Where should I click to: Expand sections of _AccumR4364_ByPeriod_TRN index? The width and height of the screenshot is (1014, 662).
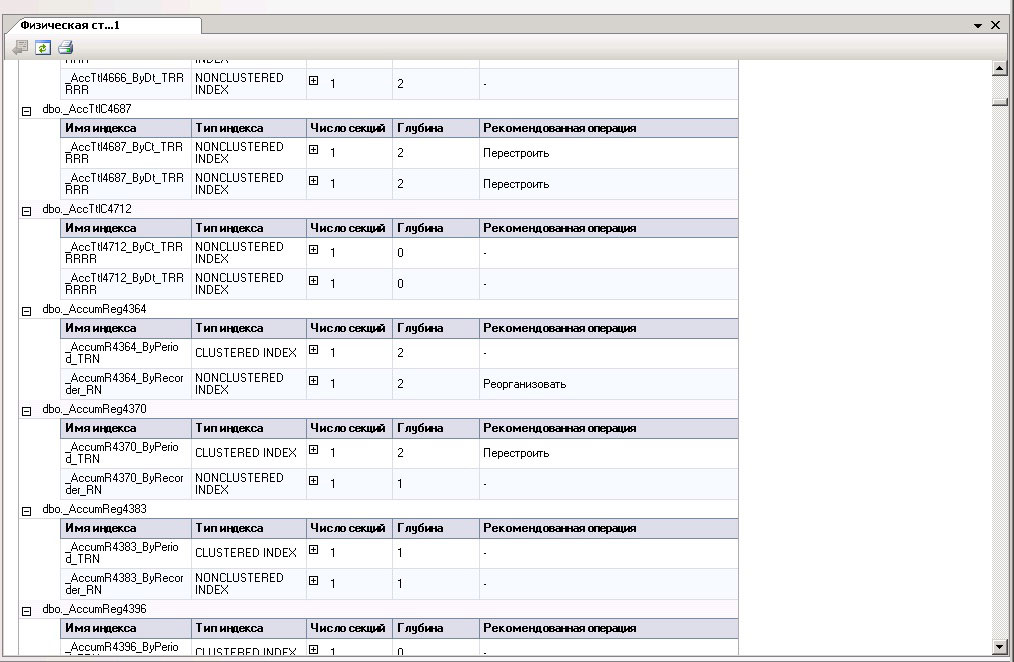coord(314,350)
